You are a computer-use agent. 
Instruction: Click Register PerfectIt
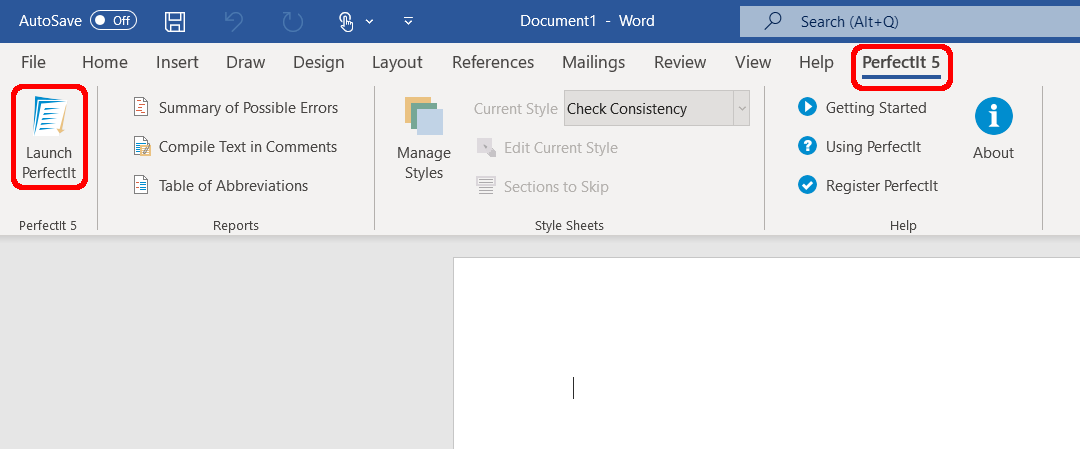tap(868, 186)
